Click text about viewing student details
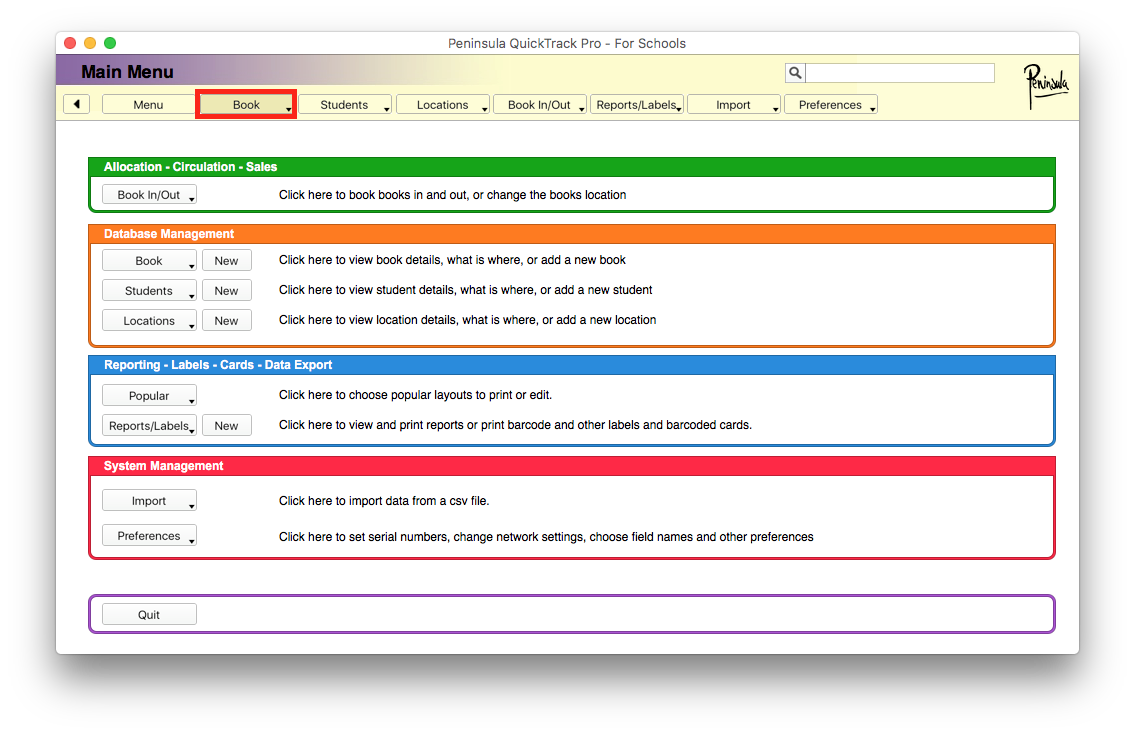 tap(465, 290)
